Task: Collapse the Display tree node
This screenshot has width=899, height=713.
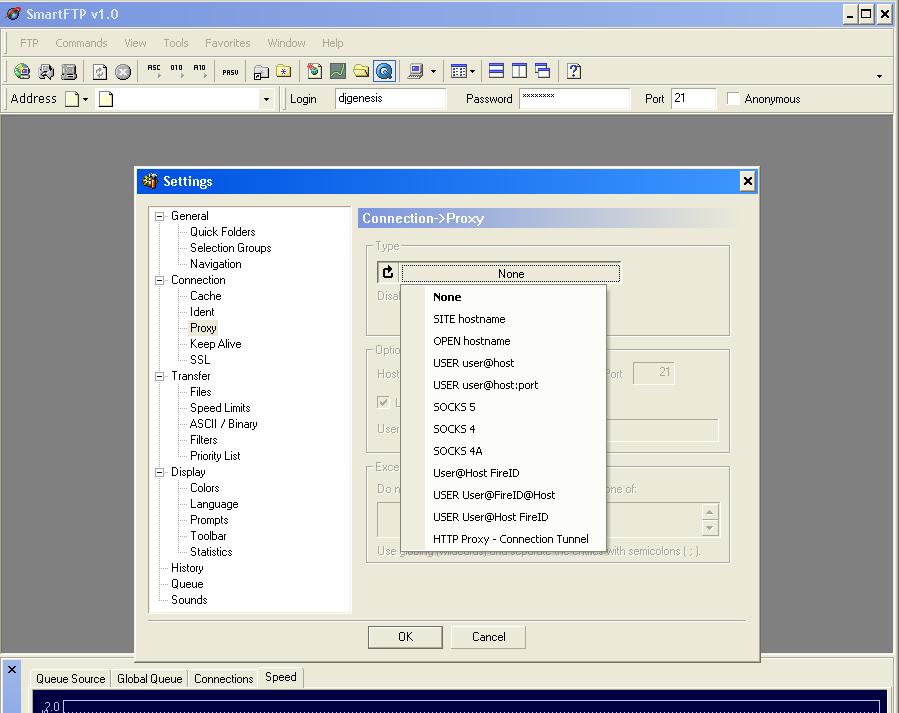Action: (159, 472)
